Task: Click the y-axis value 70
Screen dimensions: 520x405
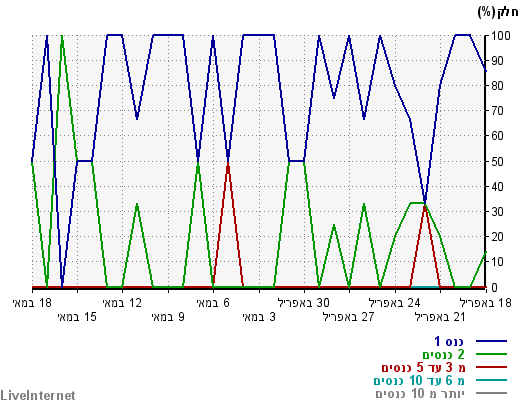Action: coord(498,111)
